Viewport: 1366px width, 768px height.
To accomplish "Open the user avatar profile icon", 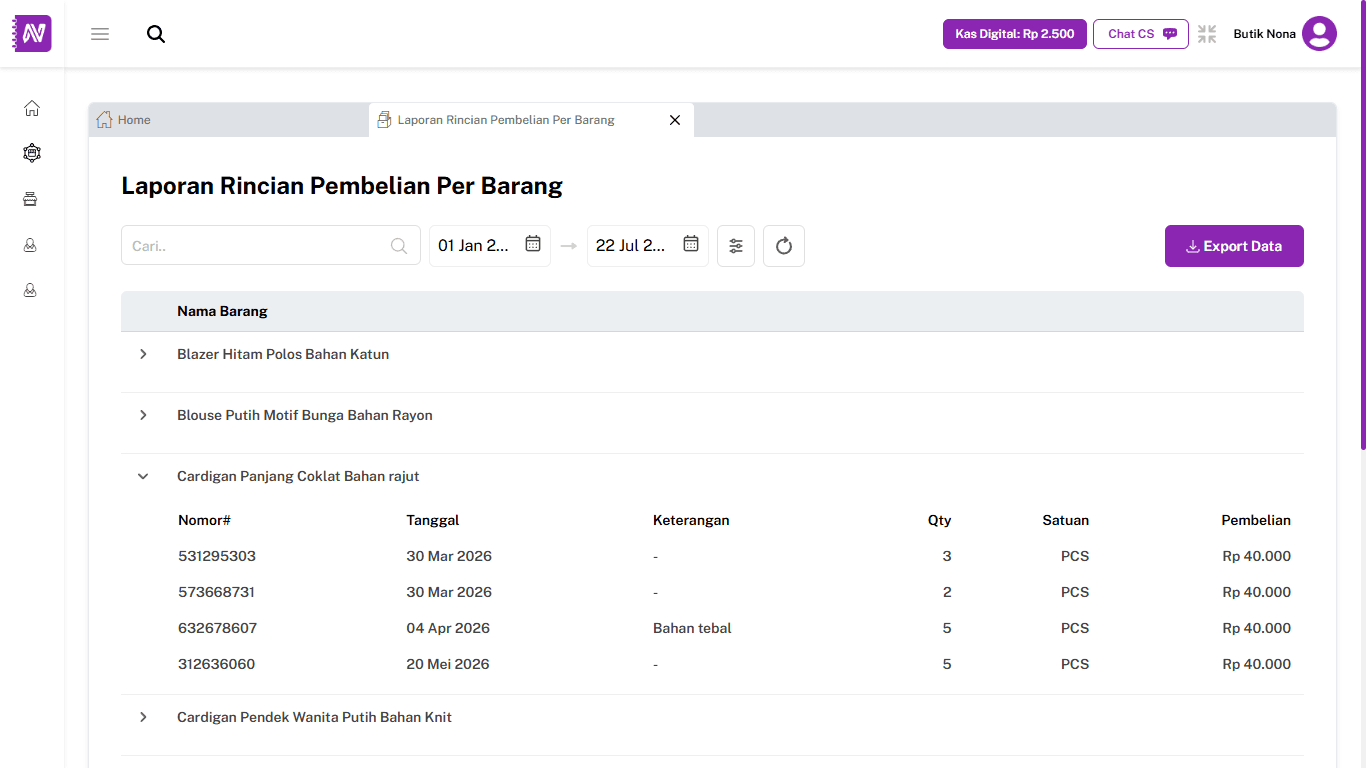I will point(1319,34).
